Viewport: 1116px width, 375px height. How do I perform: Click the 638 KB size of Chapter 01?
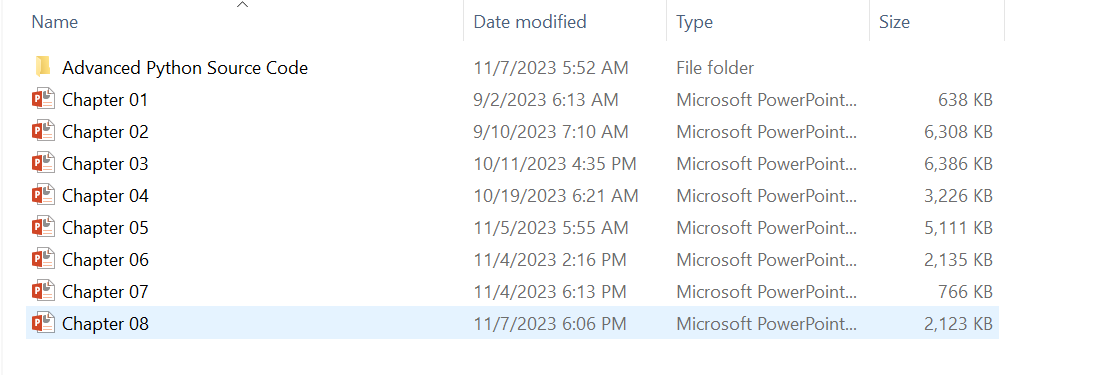click(x=966, y=100)
